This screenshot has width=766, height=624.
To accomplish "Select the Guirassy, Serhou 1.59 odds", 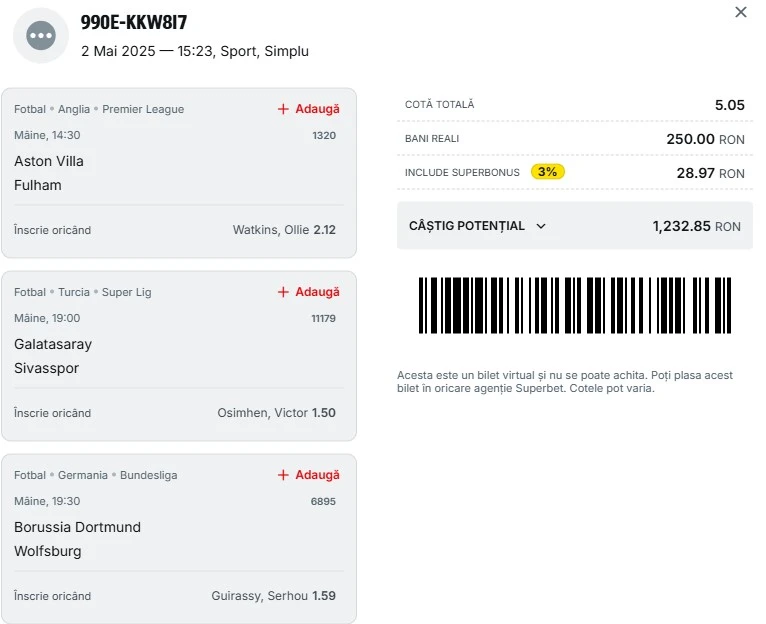I will 273,596.
